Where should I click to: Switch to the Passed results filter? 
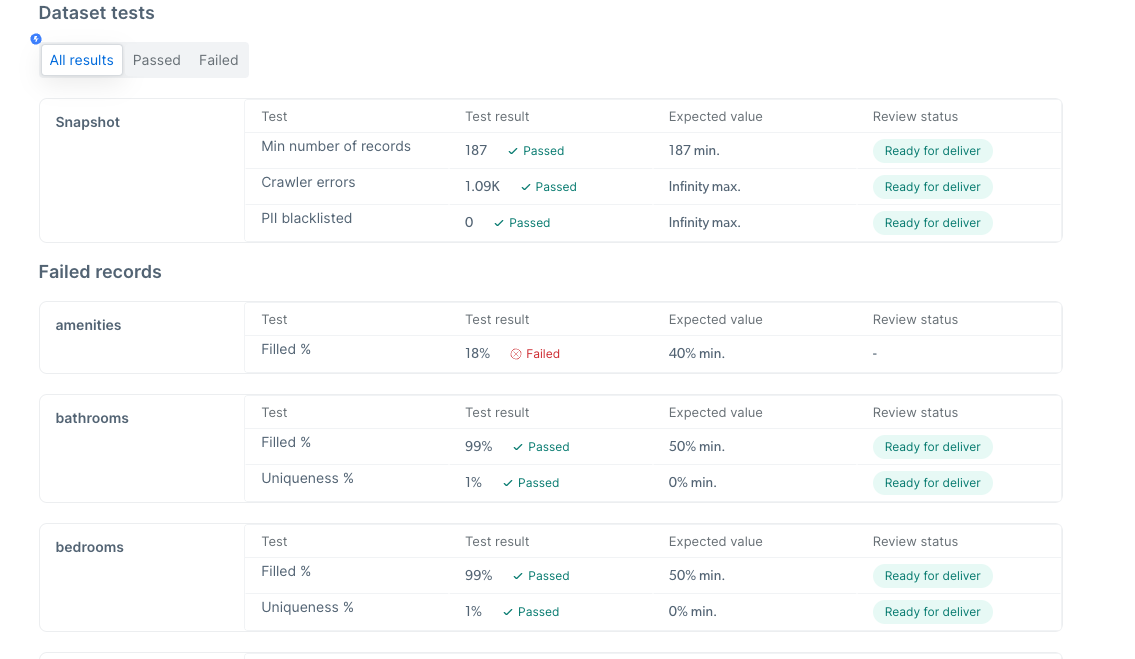(x=156, y=59)
